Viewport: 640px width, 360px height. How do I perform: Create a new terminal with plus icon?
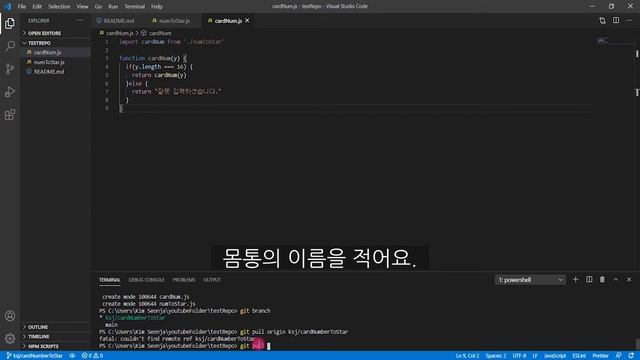[576, 280]
